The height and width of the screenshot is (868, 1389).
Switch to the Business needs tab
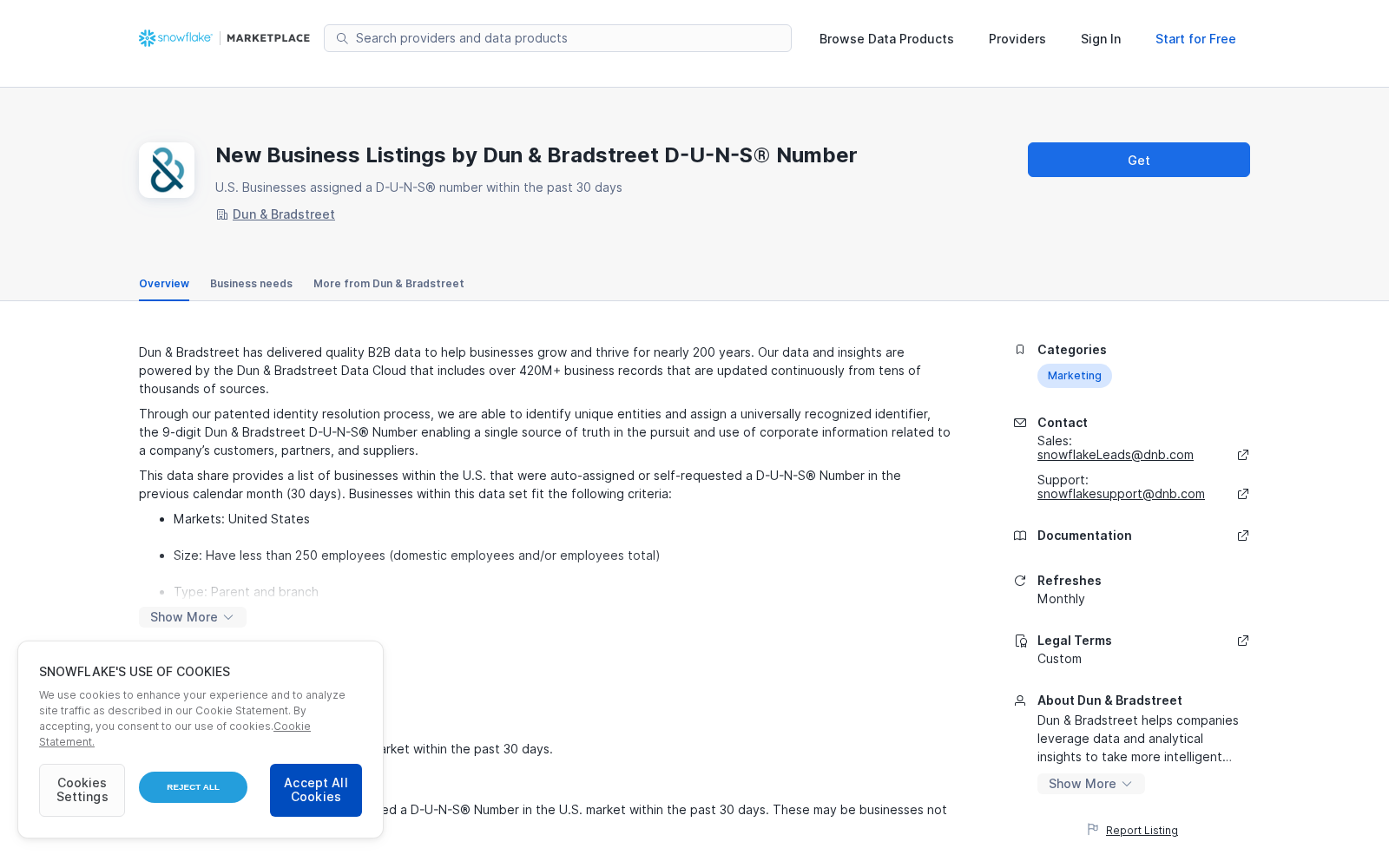click(x=251, y=284)
